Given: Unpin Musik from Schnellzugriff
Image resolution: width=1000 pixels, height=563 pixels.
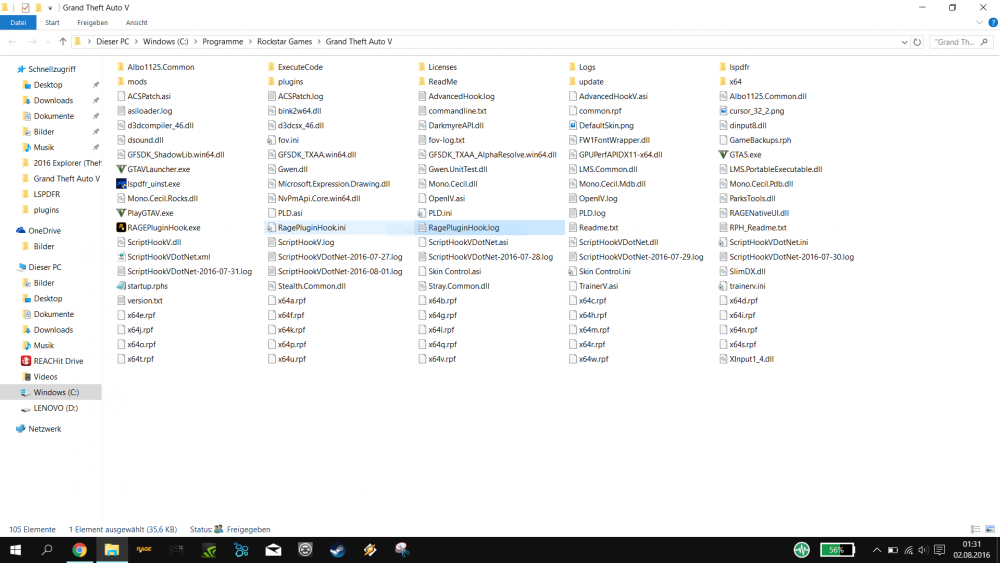Looking at the screenshot, I should pos(96,147).
